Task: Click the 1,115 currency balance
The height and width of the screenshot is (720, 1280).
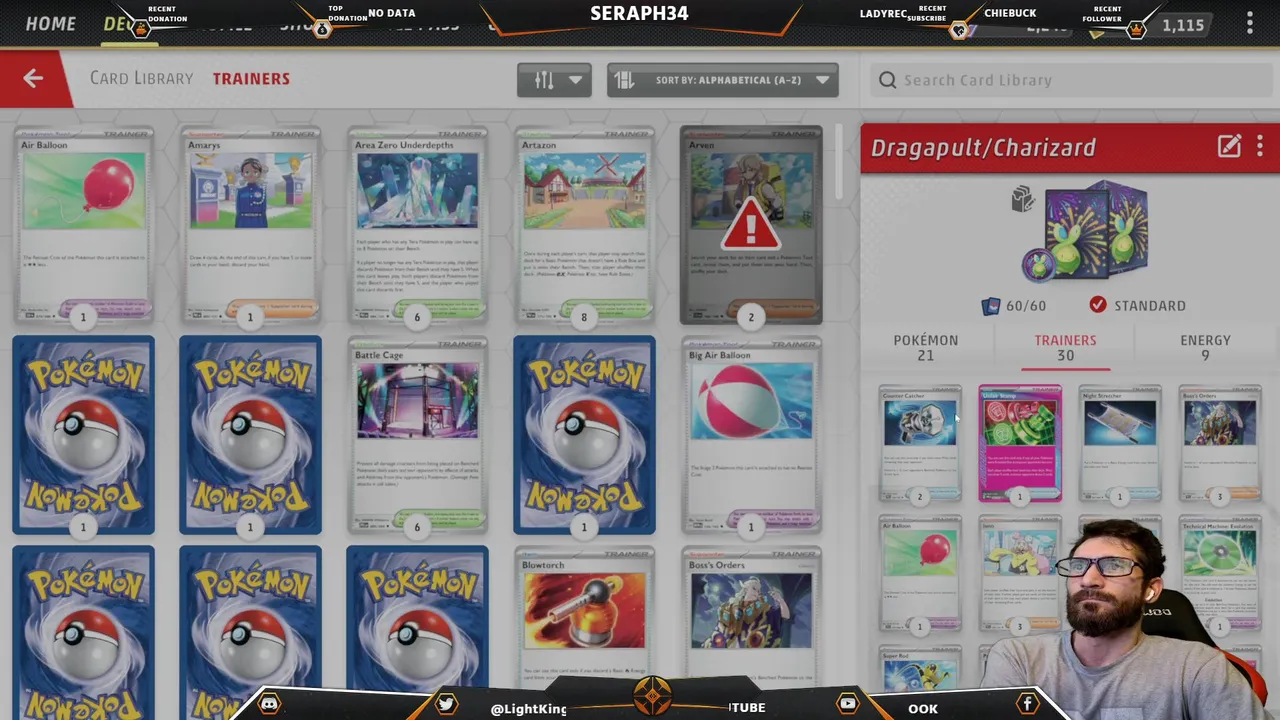Action: (x=1183, y=26)
